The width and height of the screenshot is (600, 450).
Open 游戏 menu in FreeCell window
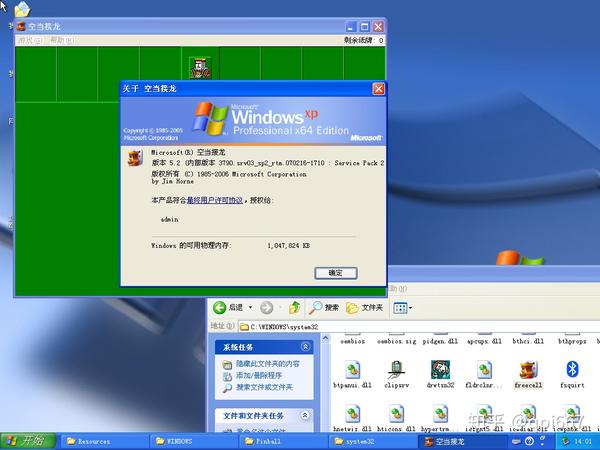click(30, 40)
